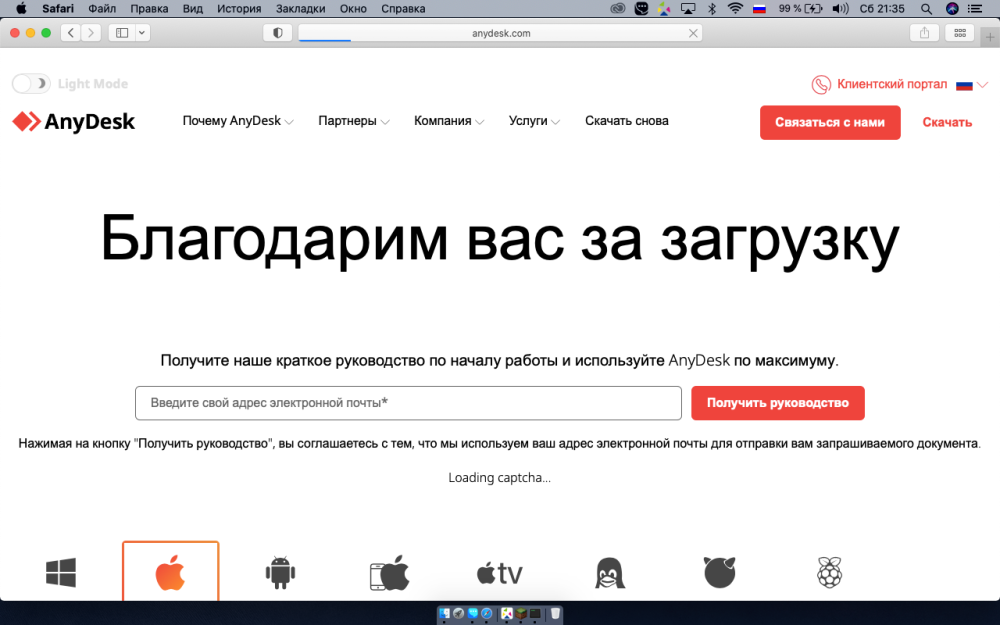
Task: Expand the Компания menu
Action: (x=448, y=121)
